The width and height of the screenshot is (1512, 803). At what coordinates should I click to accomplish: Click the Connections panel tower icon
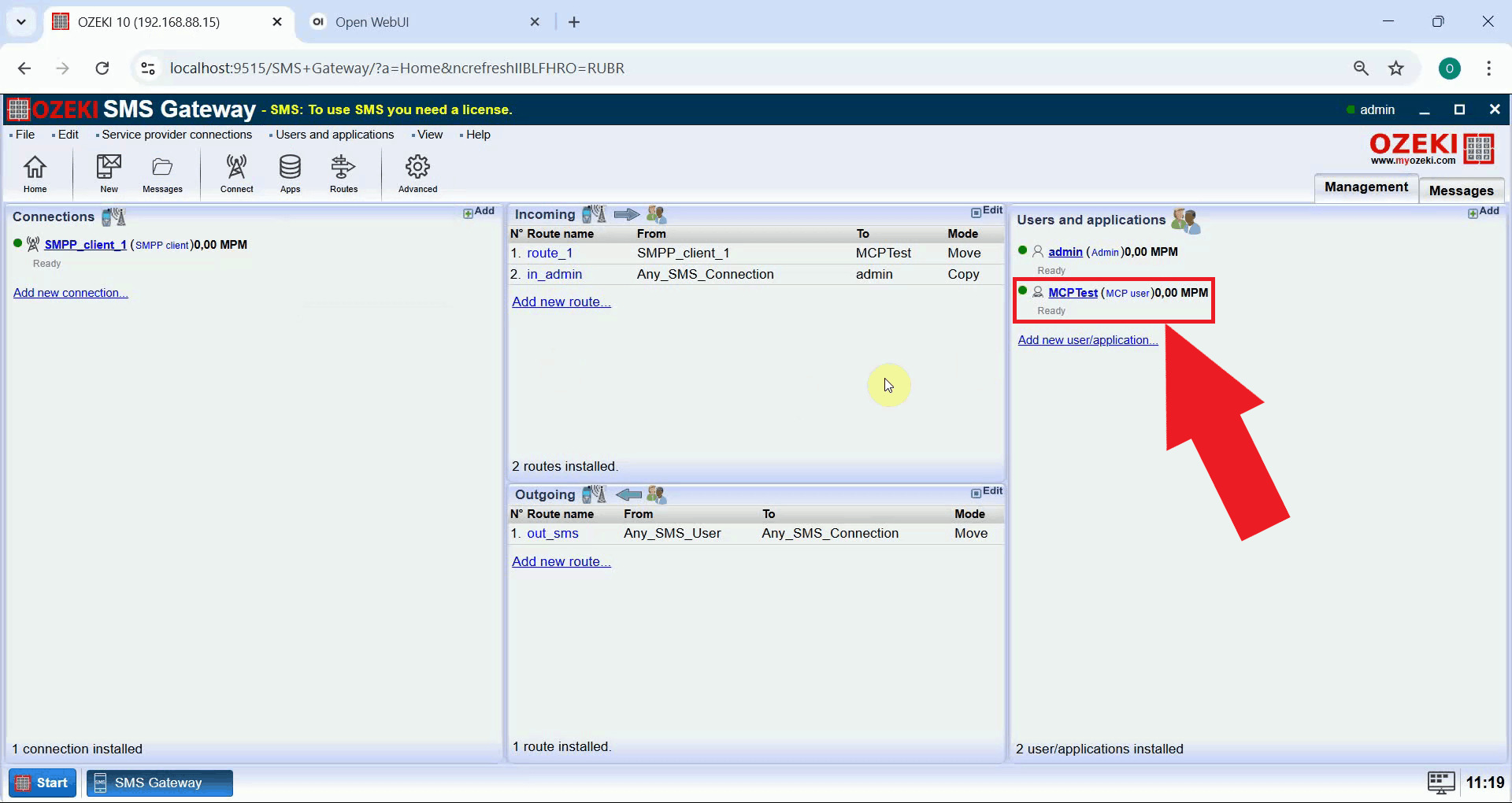(114, 216)
